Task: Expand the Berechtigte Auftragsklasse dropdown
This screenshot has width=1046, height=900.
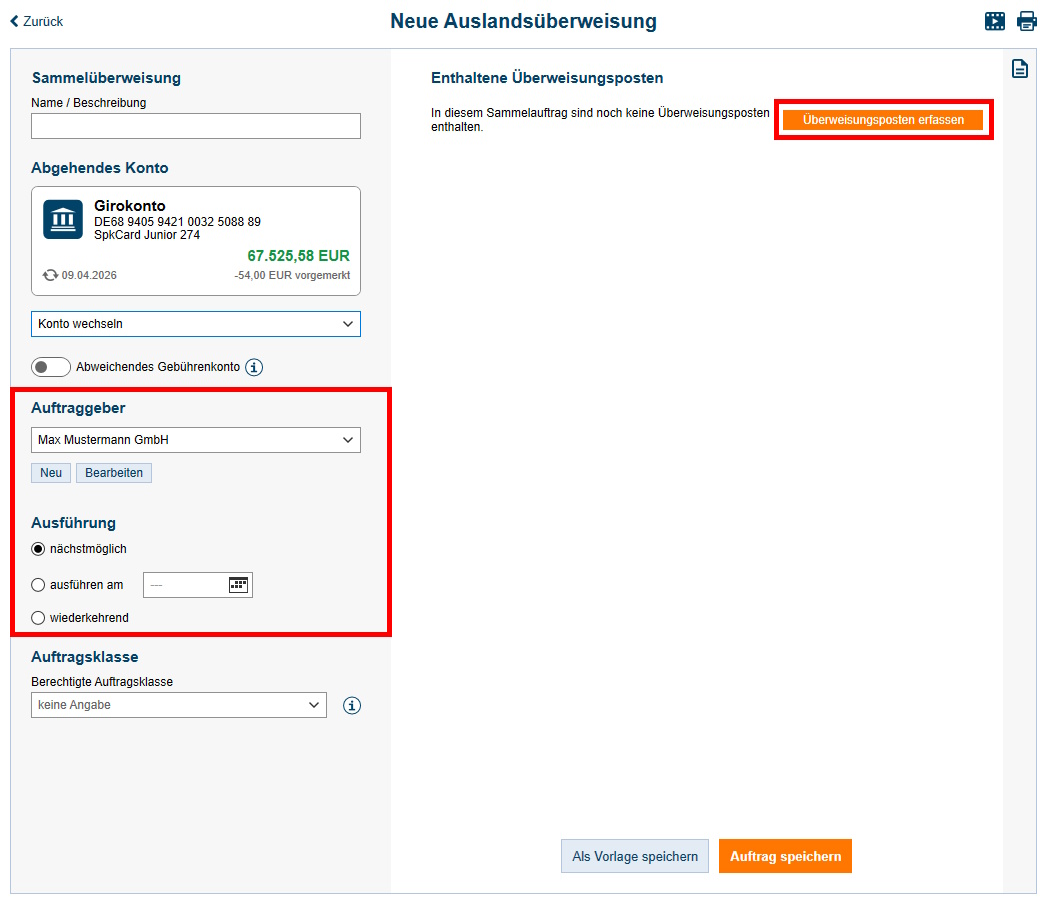Action: point(179,705)
